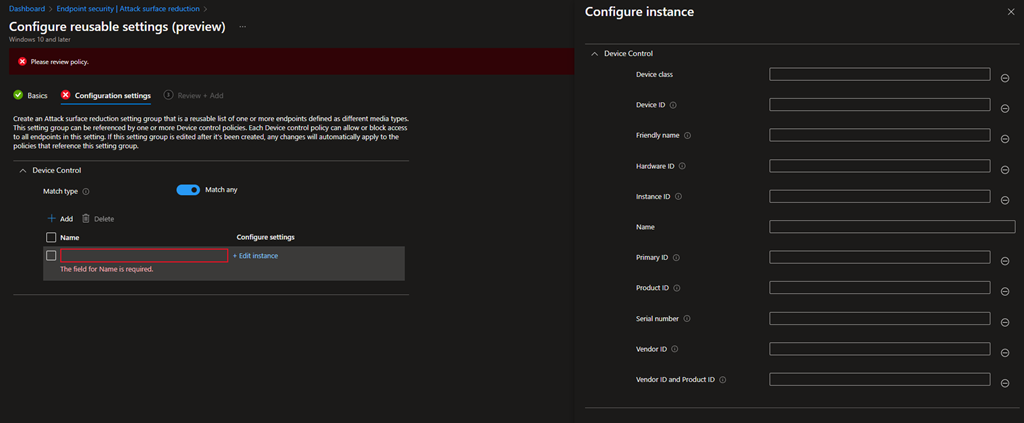This screenshot has width=1024, height=423.
Task: Click the info icon next to Device ID
Action: (673, 105)
